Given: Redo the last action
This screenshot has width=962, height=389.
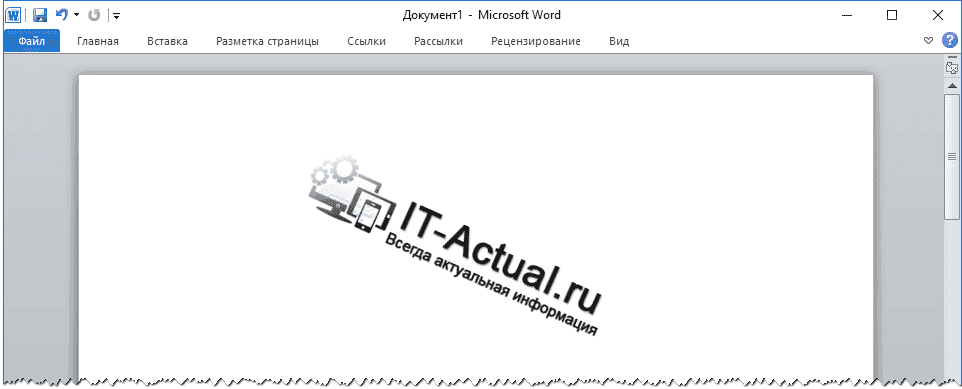Looking at the screenshot, I should tap(94, 15).
